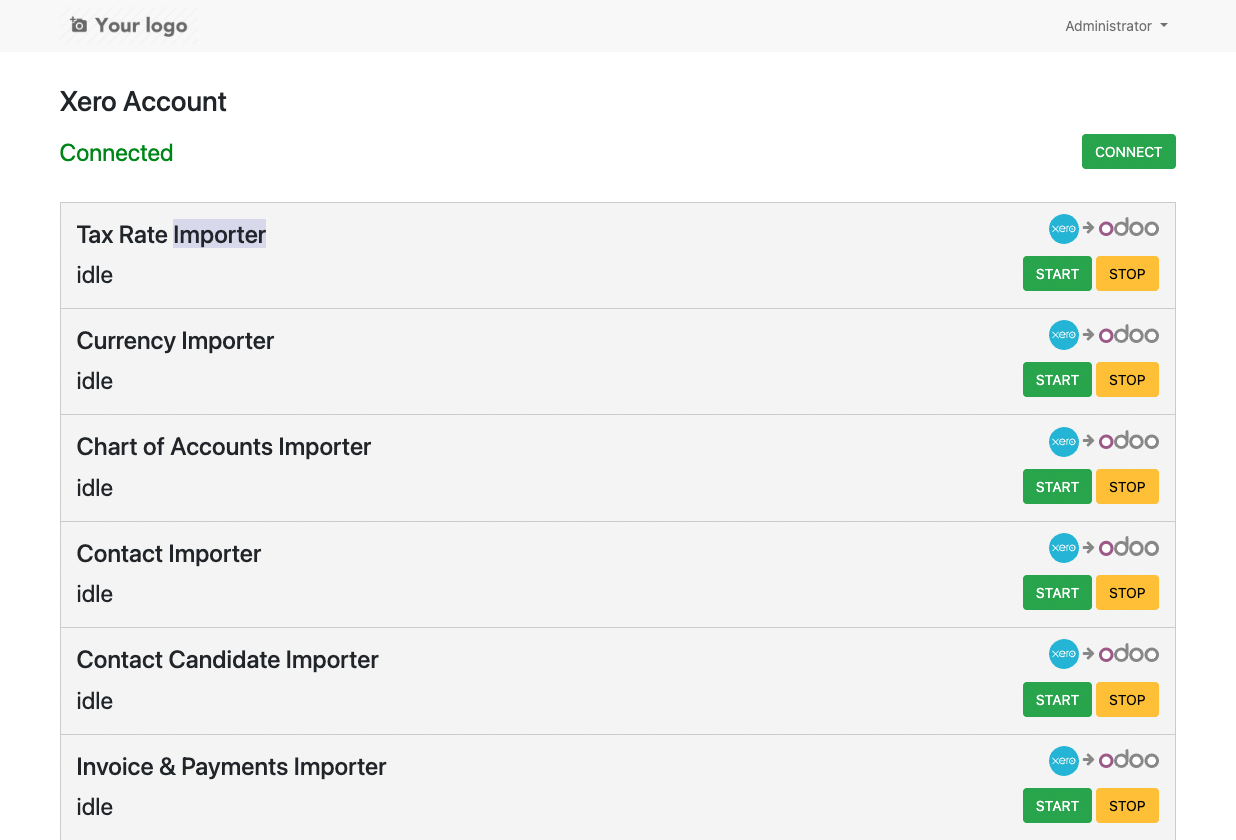
Task: Click the Contact Candidate Importer title
Action: [228, 660]
